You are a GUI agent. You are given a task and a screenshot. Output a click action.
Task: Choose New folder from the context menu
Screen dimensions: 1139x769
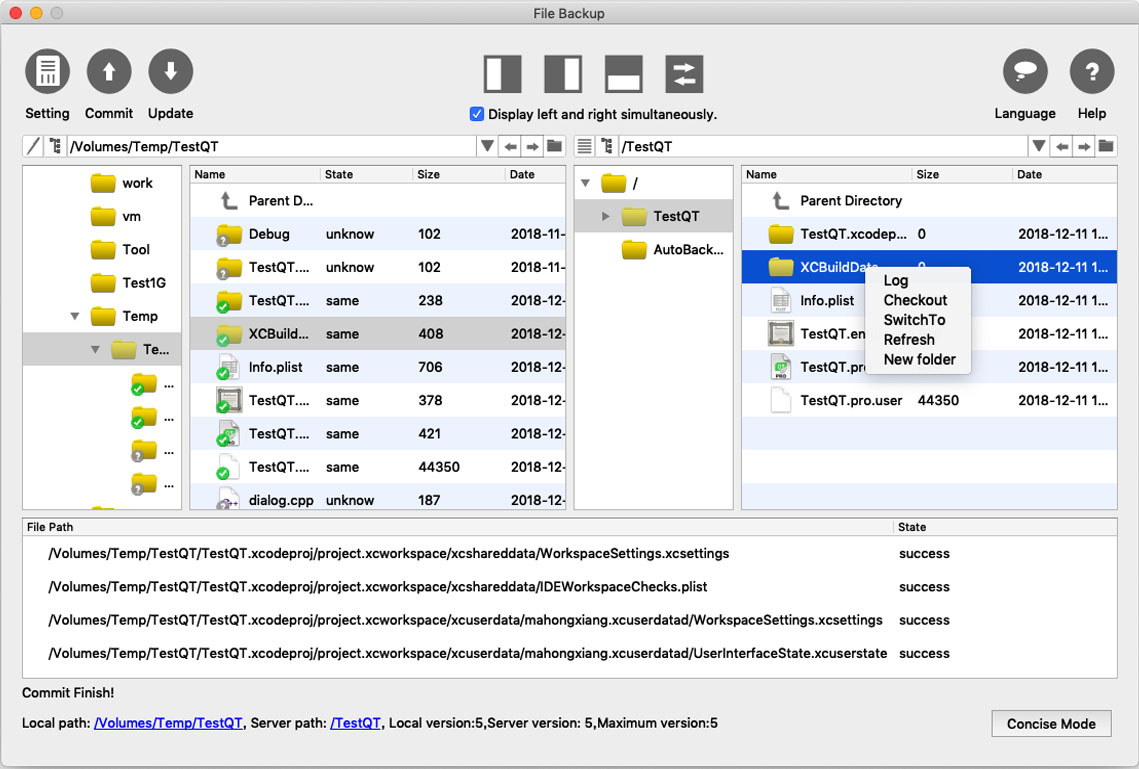click(x=920, y=359)
